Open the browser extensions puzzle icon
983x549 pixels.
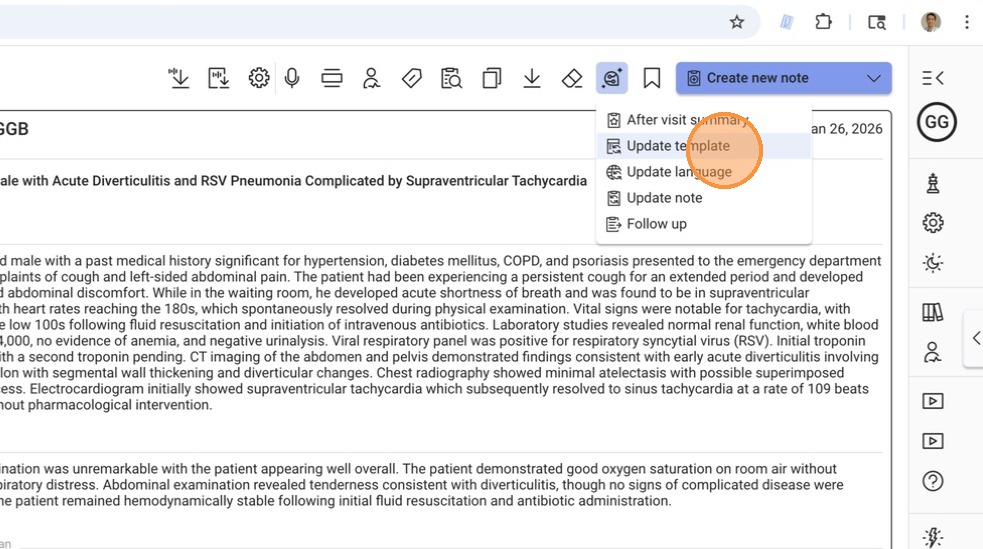823,23
